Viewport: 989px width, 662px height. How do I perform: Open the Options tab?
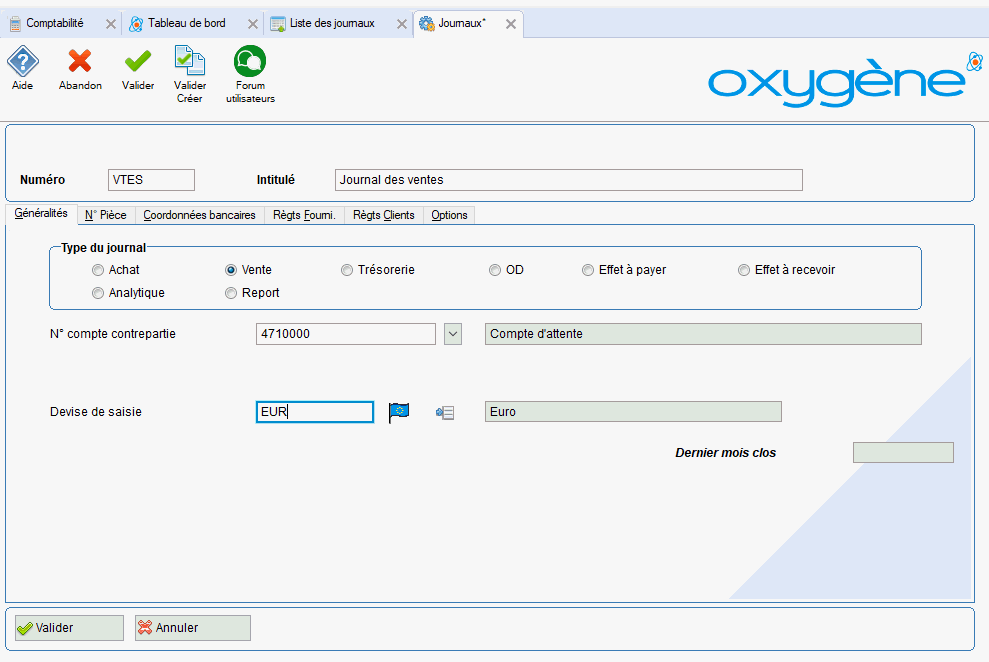(449, 215)
